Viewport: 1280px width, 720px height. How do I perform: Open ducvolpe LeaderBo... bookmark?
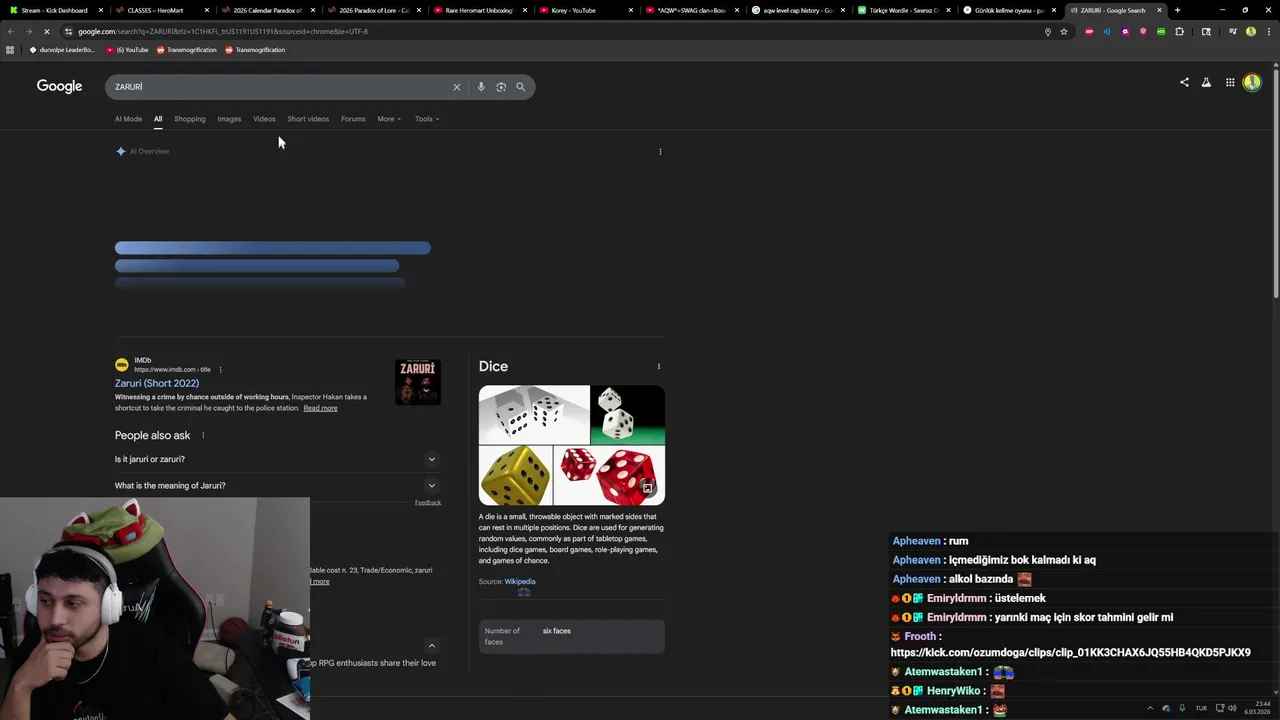tap(62, 50)
